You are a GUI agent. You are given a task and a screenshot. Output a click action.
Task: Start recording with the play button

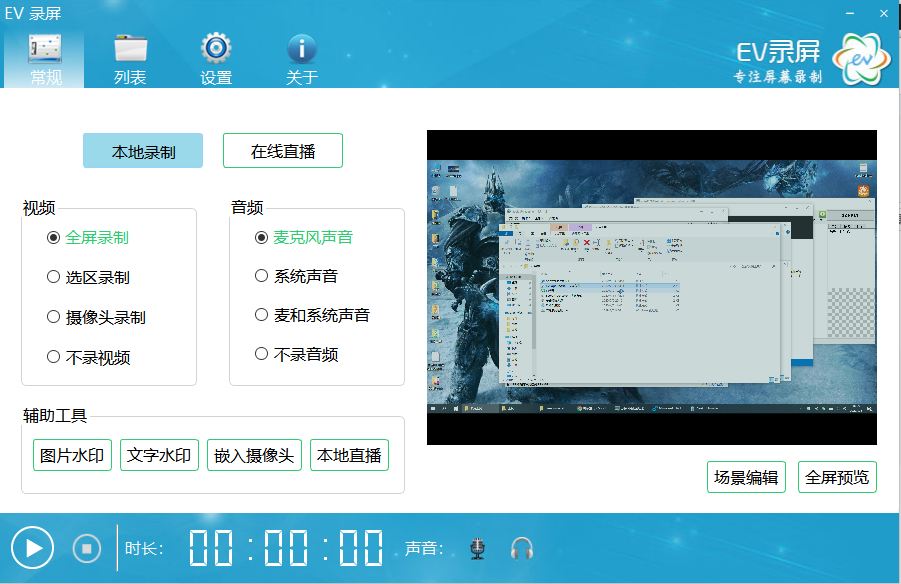click(x=32, y=548)
